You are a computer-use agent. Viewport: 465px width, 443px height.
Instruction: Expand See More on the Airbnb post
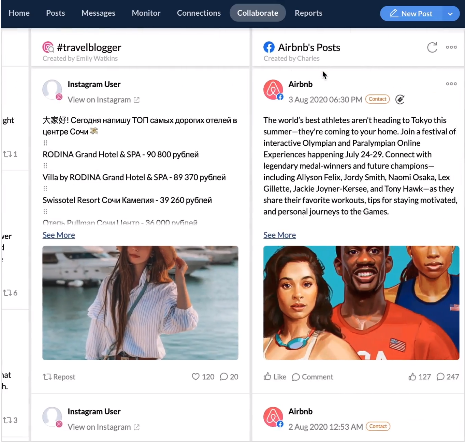point(280,235)
